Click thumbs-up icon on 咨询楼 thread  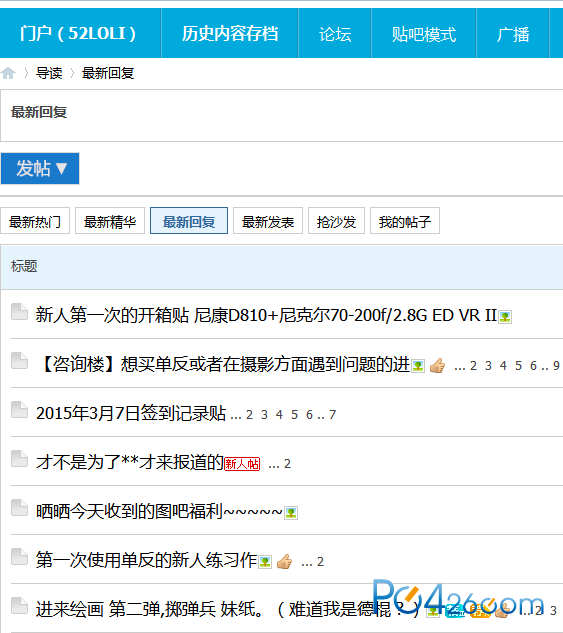click(437, 366)
